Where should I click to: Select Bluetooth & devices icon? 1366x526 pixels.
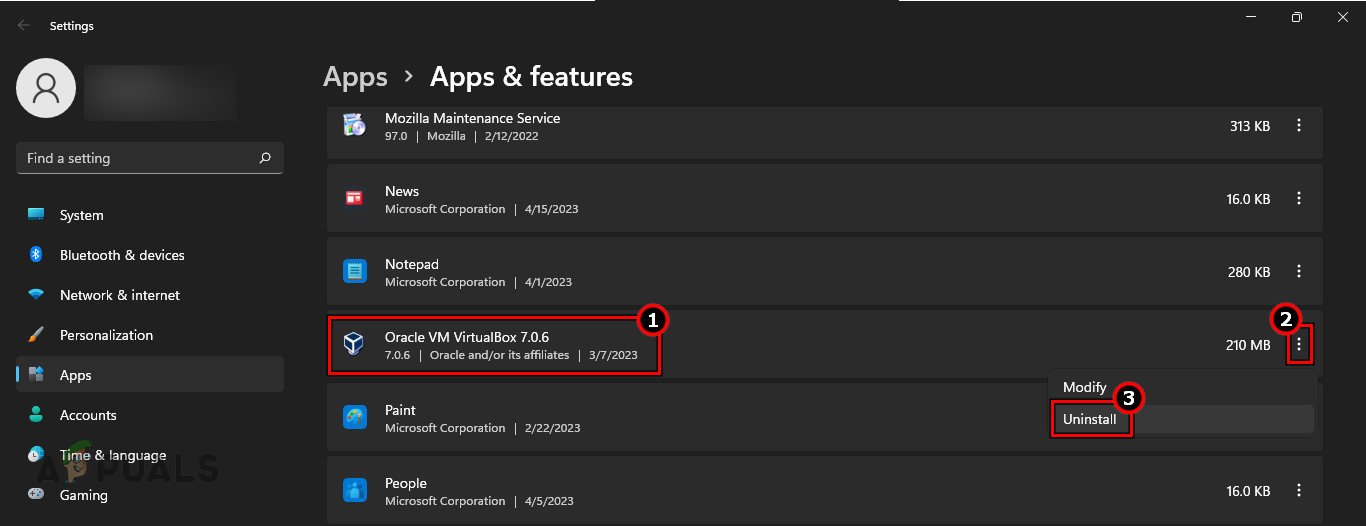pyautogui.click(x=36, y=255)
